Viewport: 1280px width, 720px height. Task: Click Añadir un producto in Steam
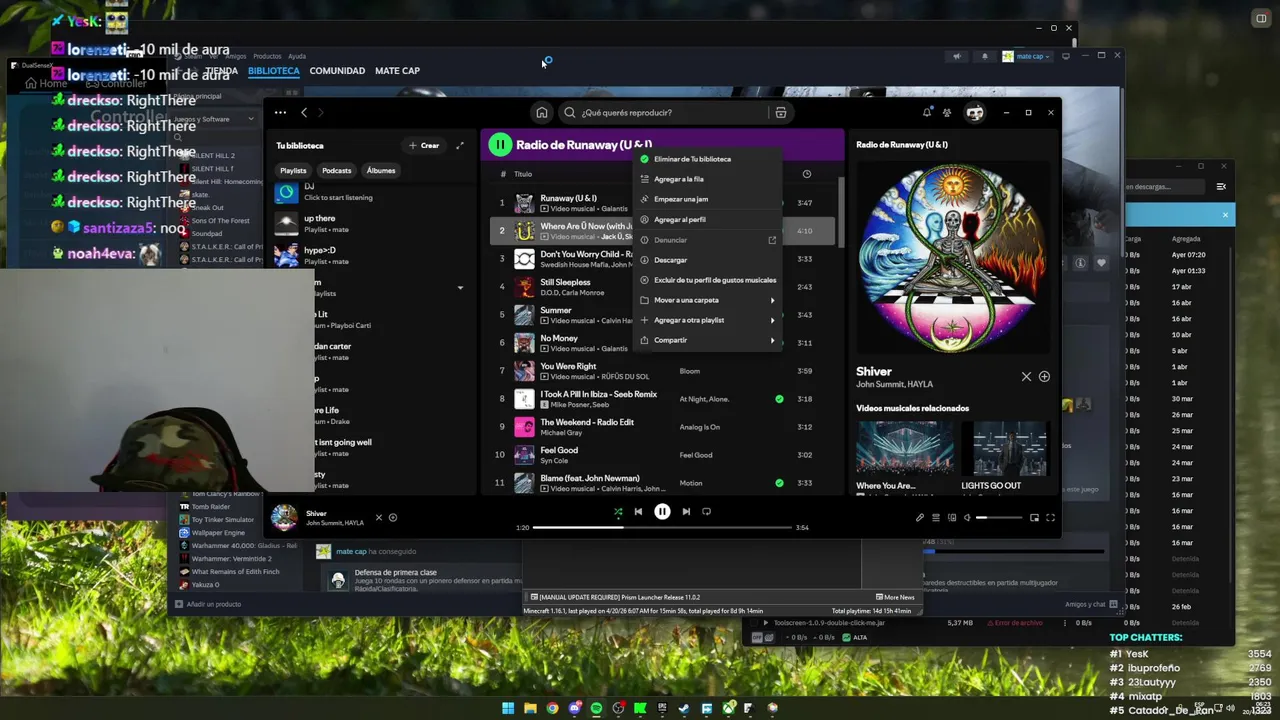point(208,604)
